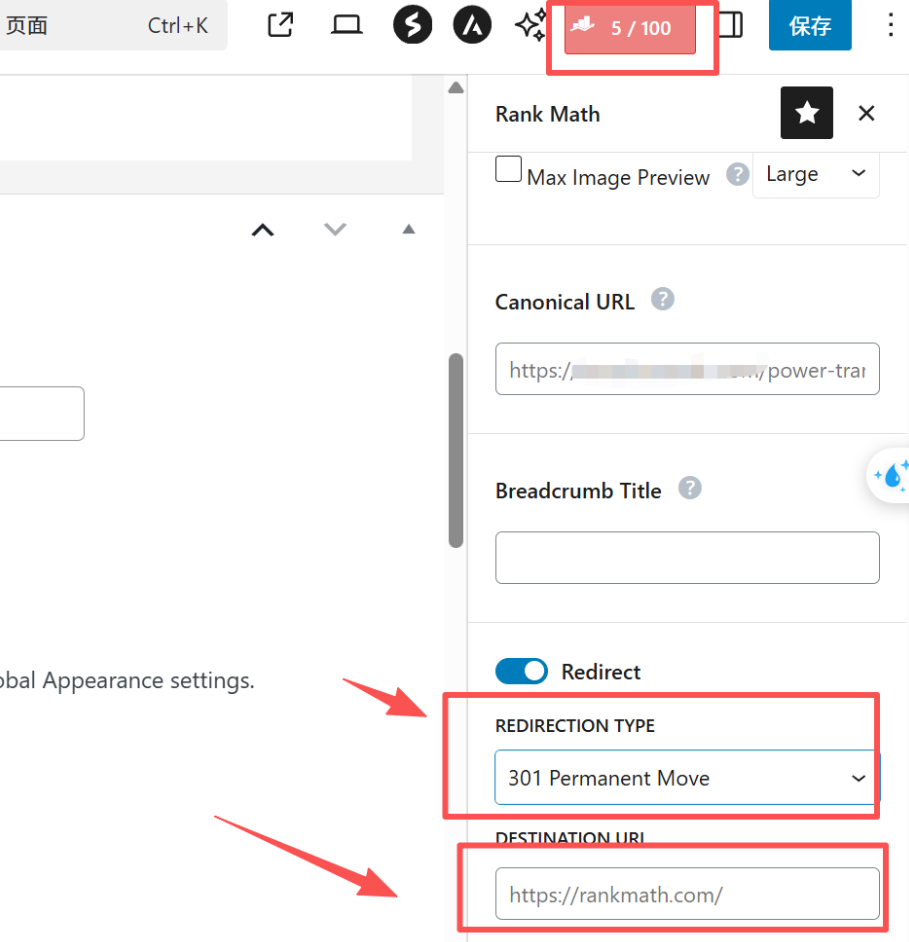Show help for Max Image Preview

tap(737, 175)
